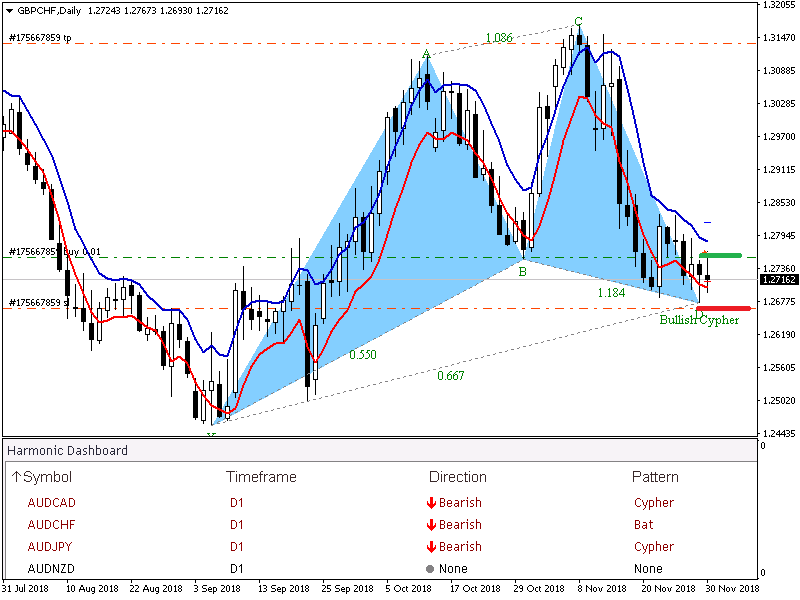Click the Bearish direction text for AUDJPY
Screen dimensions: 800x600
point(460,546)
